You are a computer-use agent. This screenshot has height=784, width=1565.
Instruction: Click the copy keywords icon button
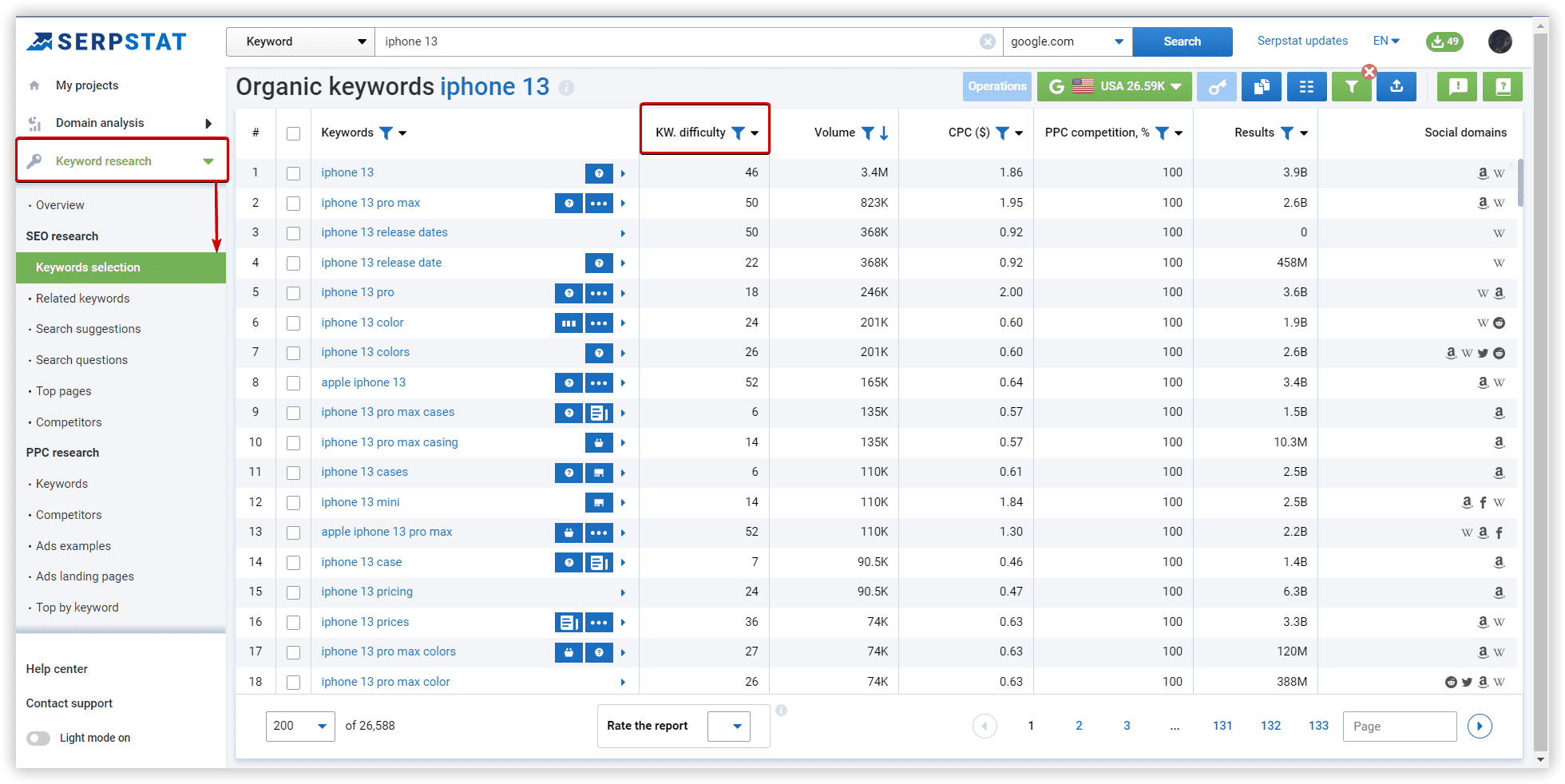point(1262,86)
